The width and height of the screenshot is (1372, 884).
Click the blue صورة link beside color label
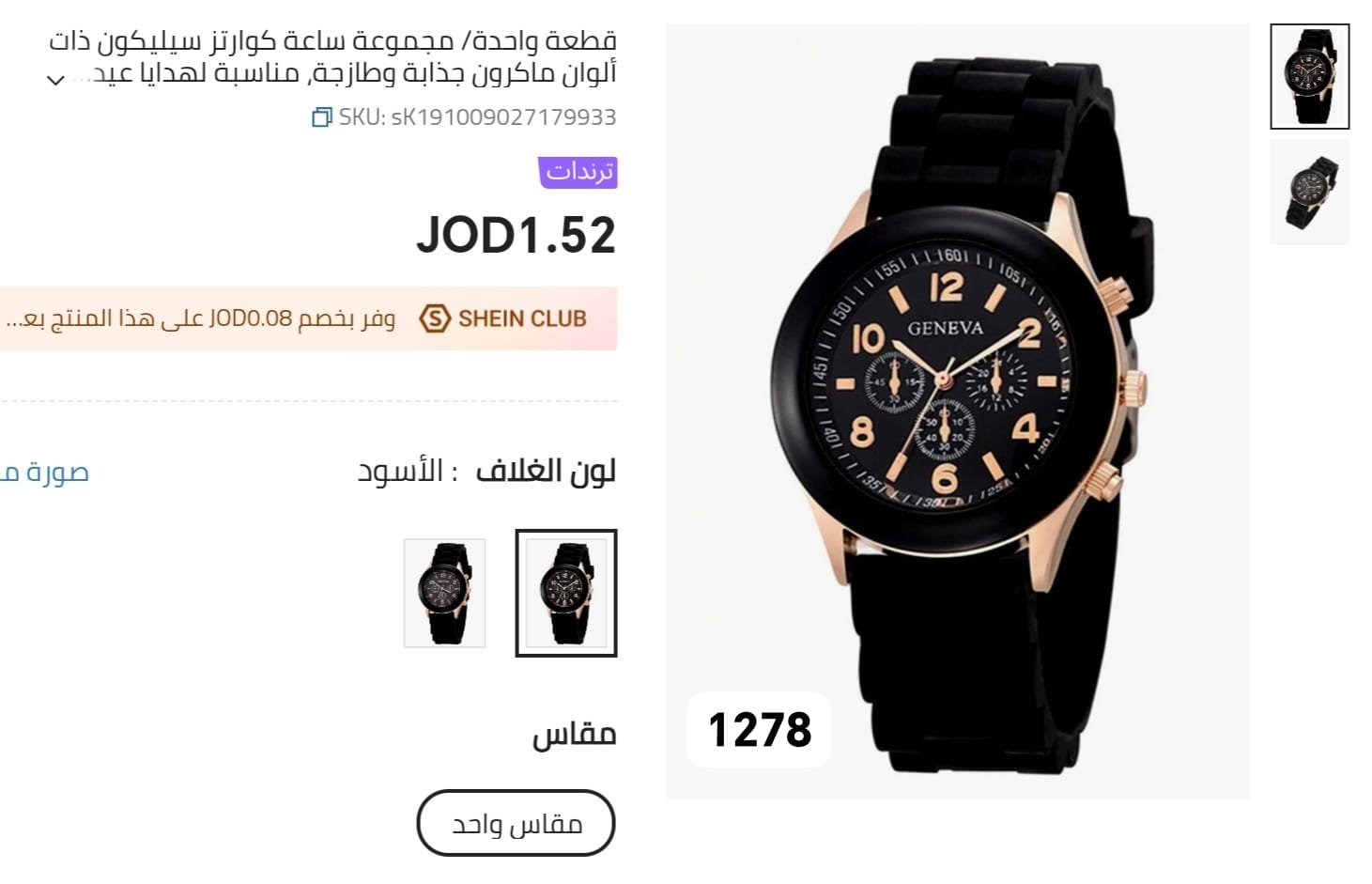[x=44, y=472]
